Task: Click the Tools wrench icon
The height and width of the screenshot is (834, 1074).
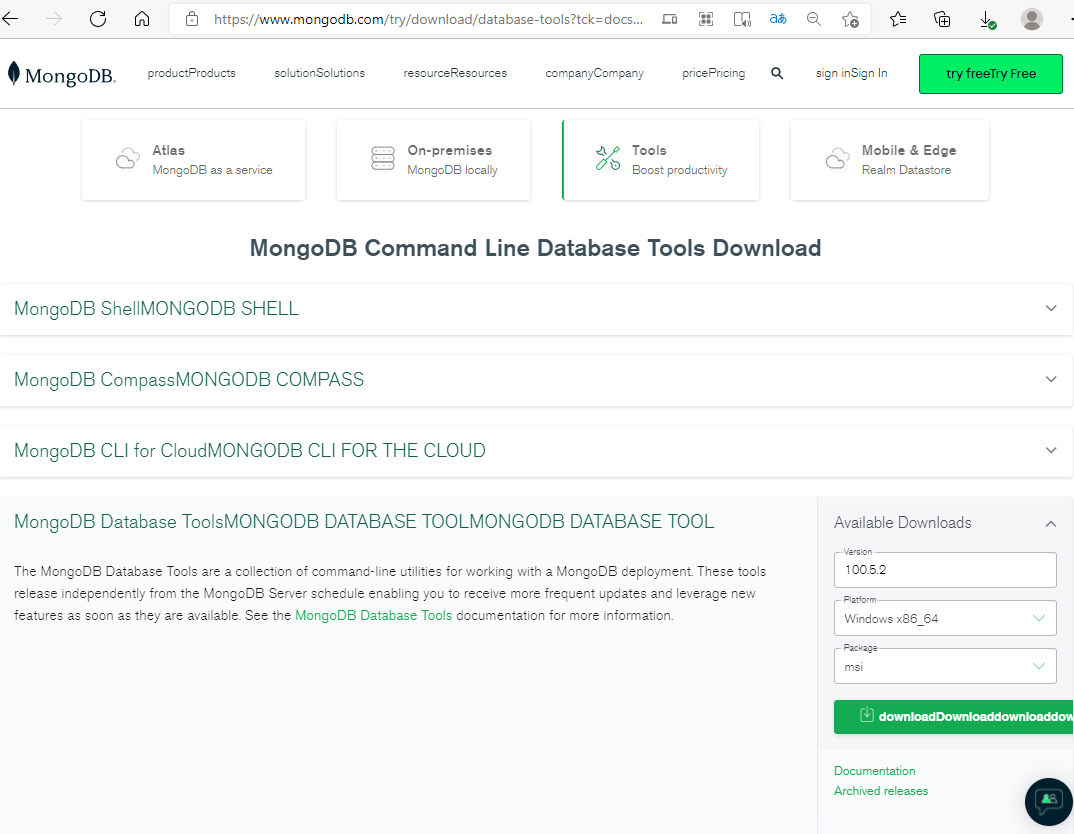Action: pyautogui.click(x=608, y=158)
